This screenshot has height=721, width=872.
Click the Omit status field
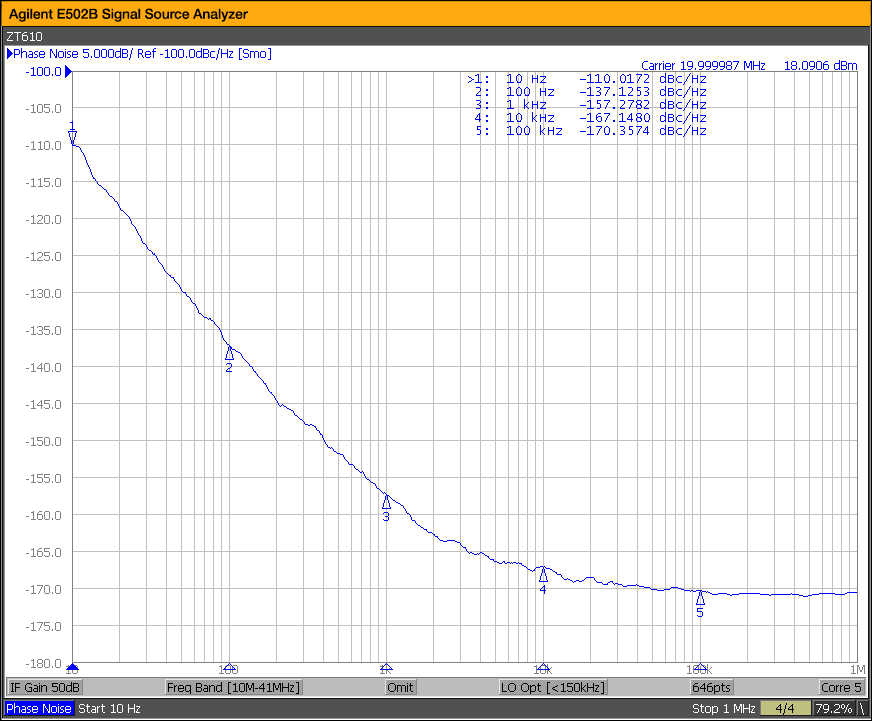pos(400,687)
